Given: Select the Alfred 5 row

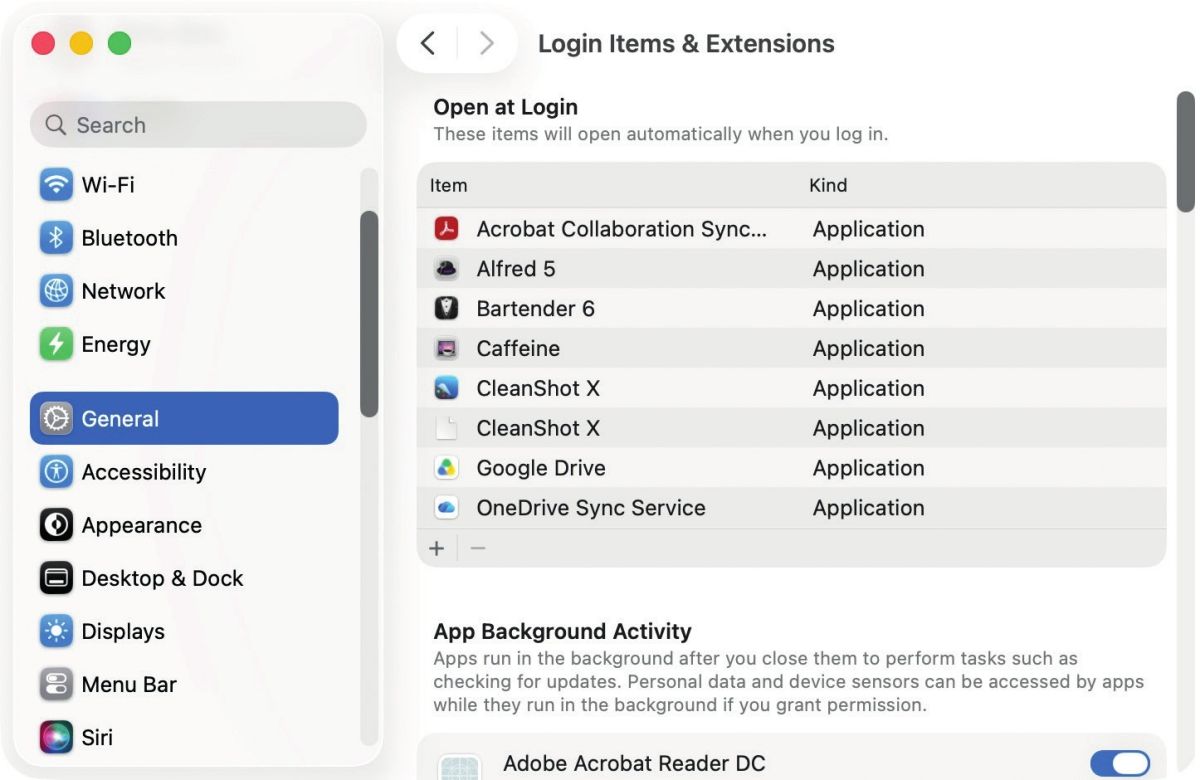Looking at the screenshot, I should (792, 269).
